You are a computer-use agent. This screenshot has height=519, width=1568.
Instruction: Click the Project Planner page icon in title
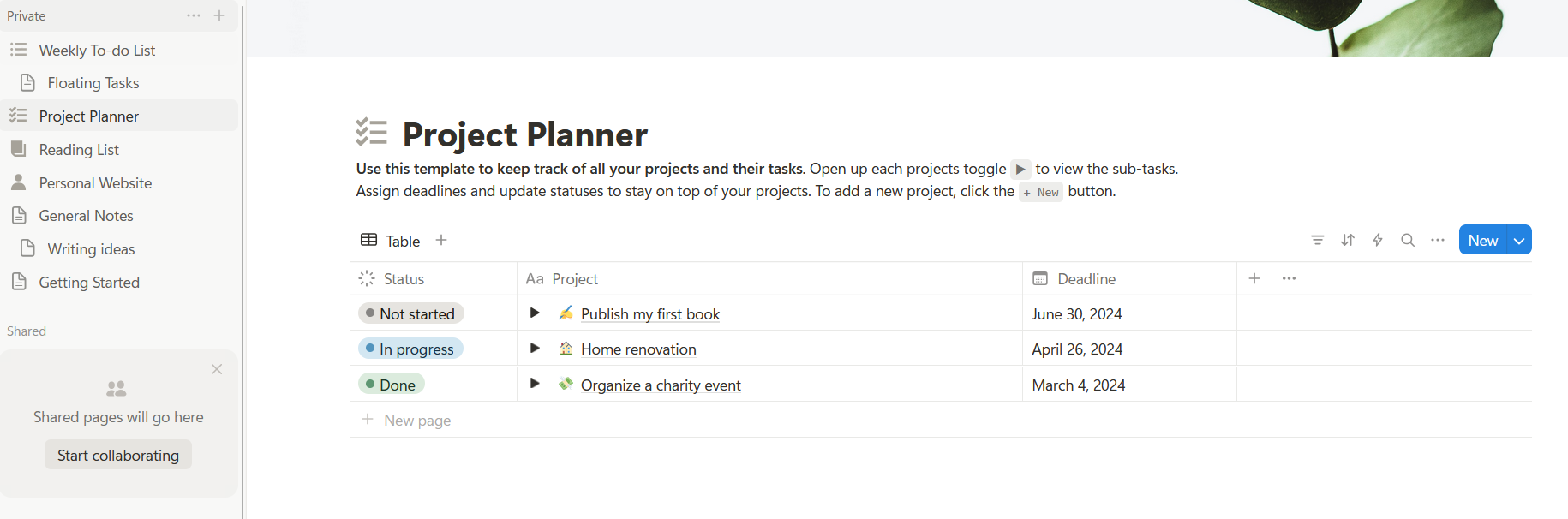[x=372, y=133]
